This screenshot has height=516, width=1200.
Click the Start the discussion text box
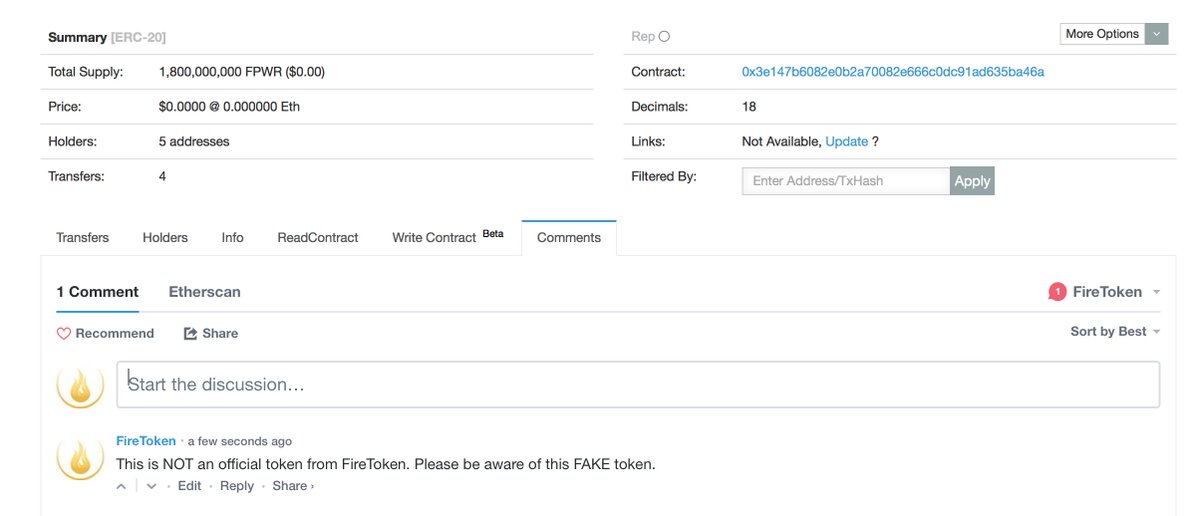(x=638, y=384)
